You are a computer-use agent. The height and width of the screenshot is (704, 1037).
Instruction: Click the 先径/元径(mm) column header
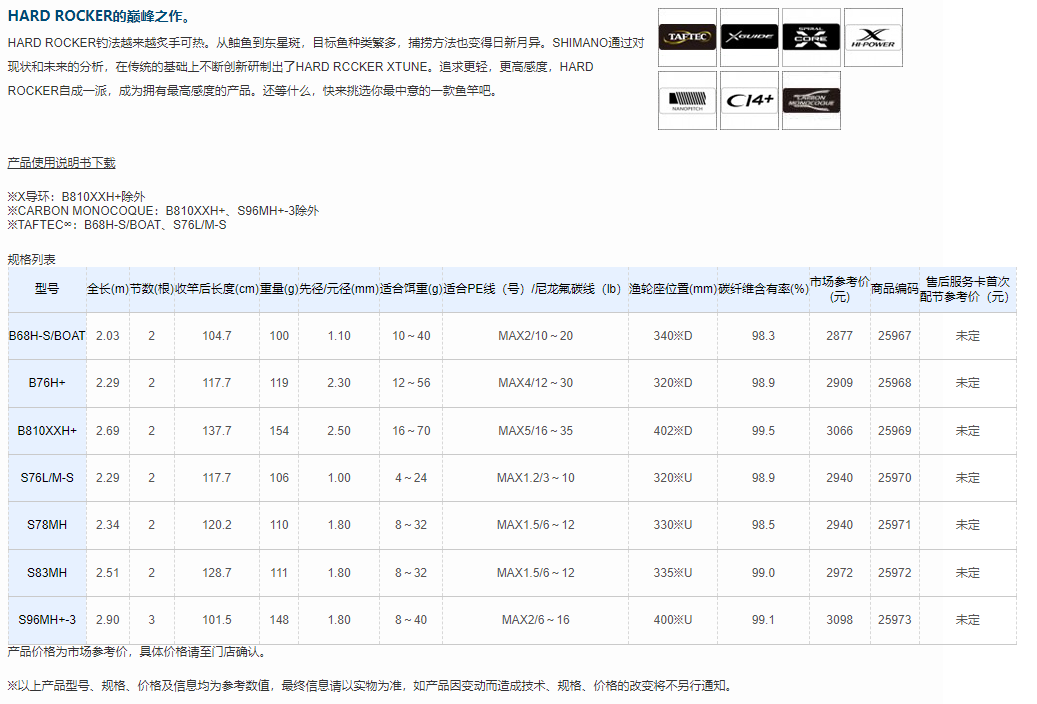click(339, 289)
